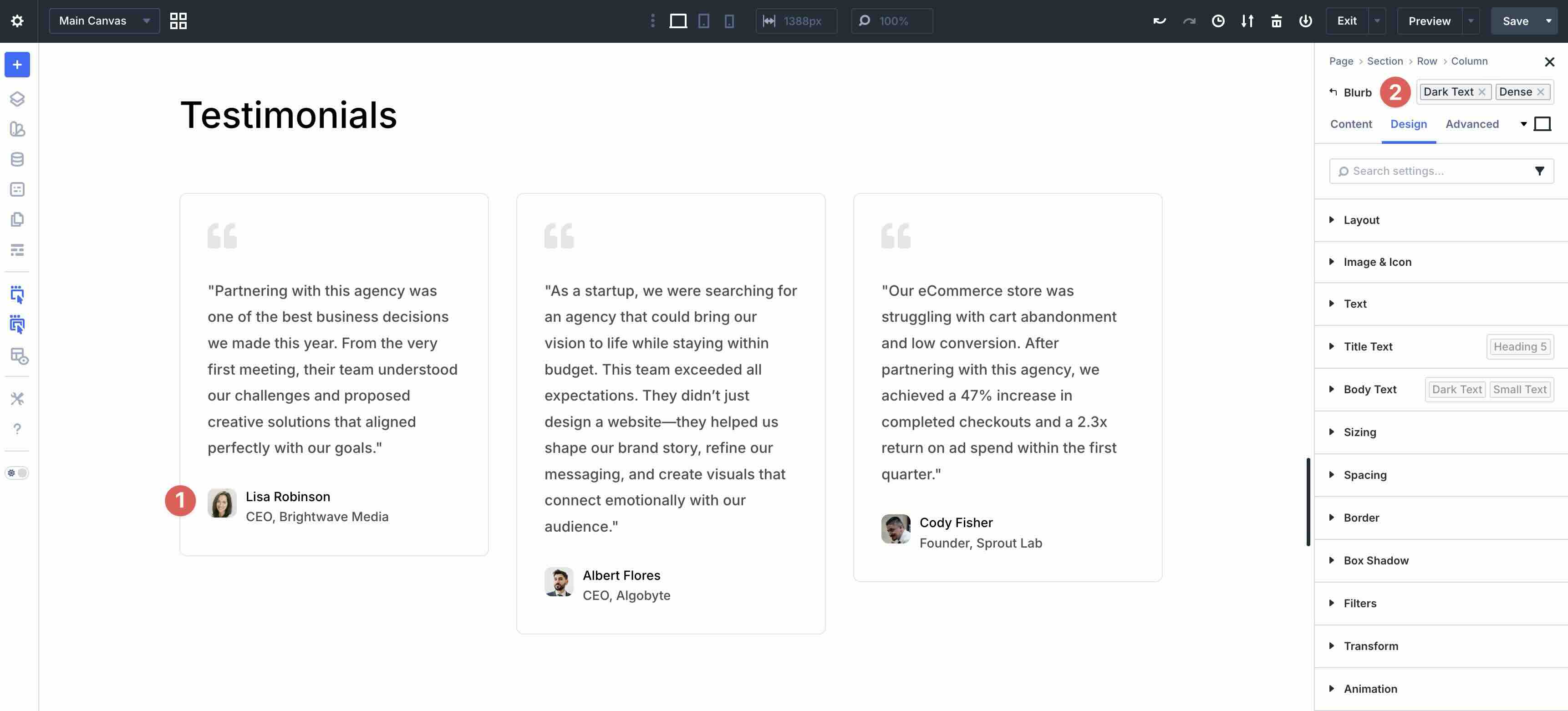Toggle the dark mode switch in sidebar
The width and height of the screenshot is (1568, 711).
pos(17,473)
